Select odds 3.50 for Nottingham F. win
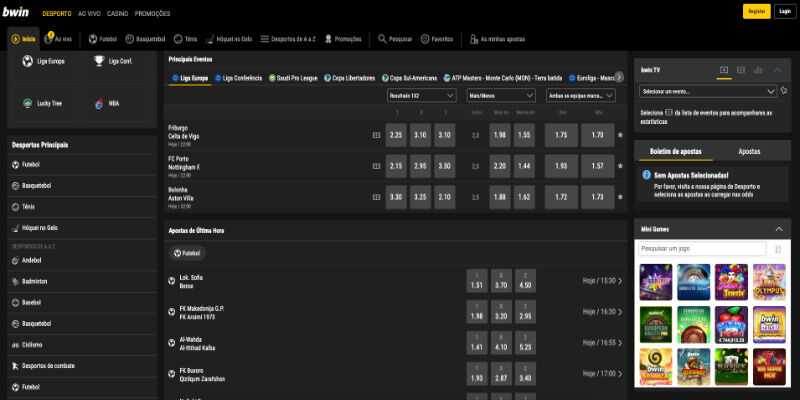 (x=445, y=166)
